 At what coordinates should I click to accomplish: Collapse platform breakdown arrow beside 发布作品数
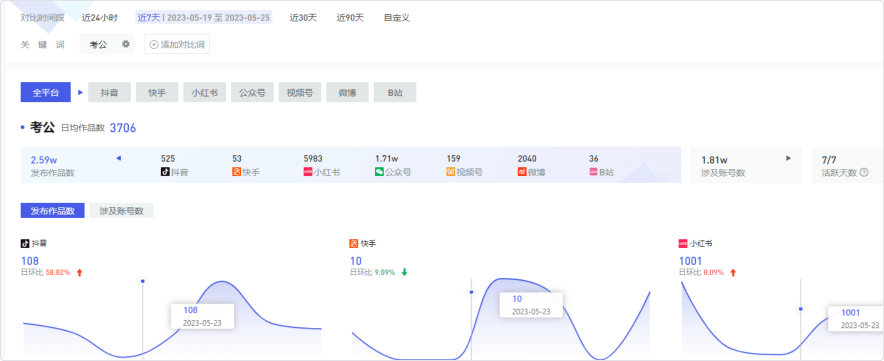coord(118,159)
